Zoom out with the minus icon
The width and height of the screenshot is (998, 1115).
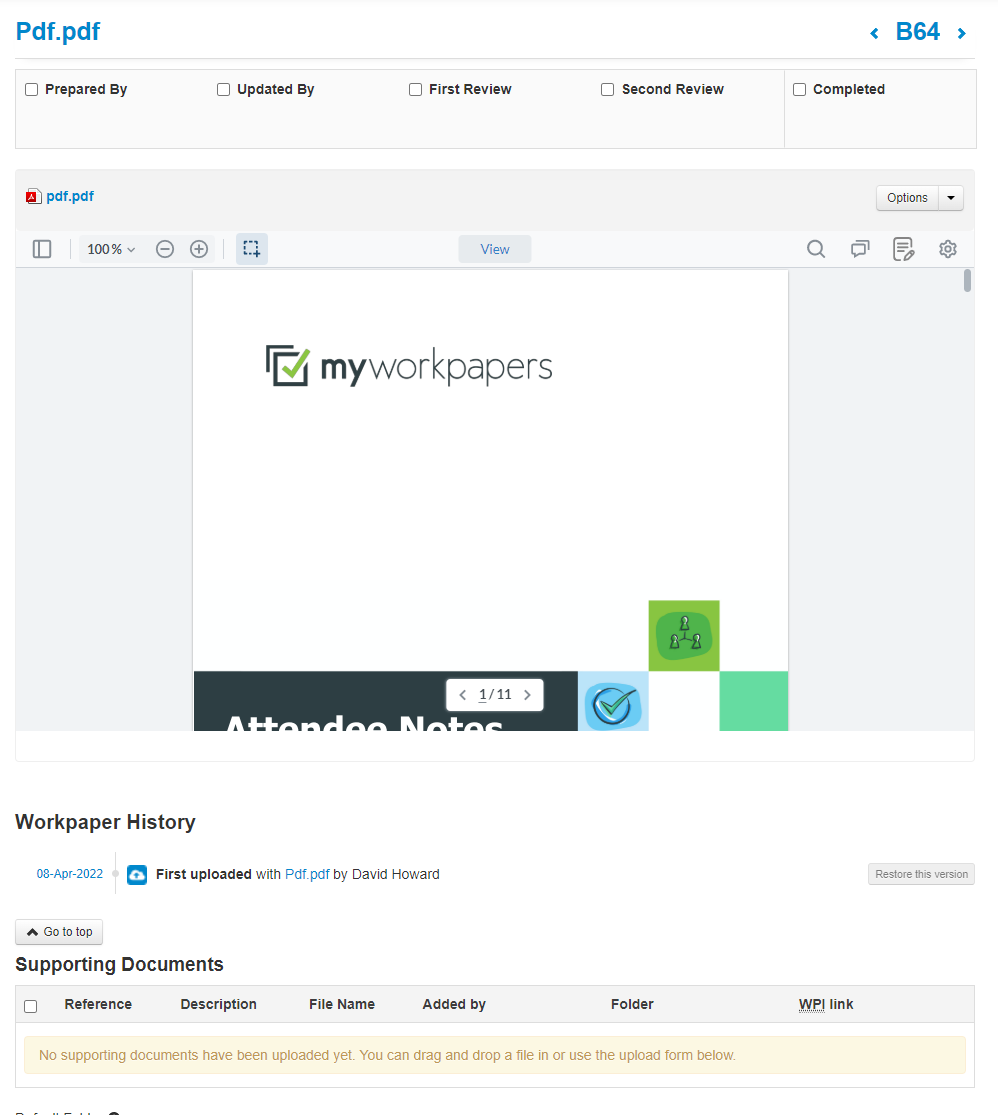[x=165, y=249]
